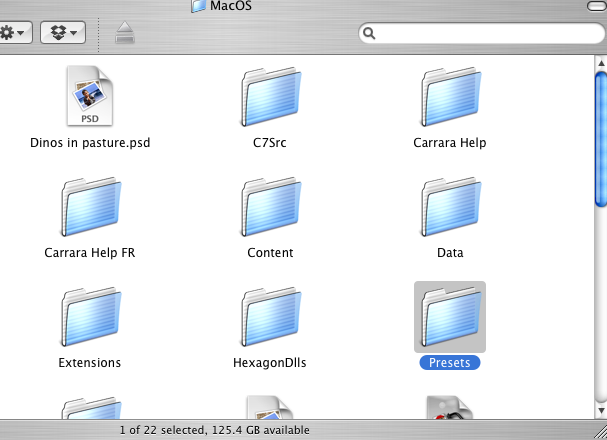Click the Extensions name label
The image size is (607, 440).
pyautogui.click(x=90, y=363)
